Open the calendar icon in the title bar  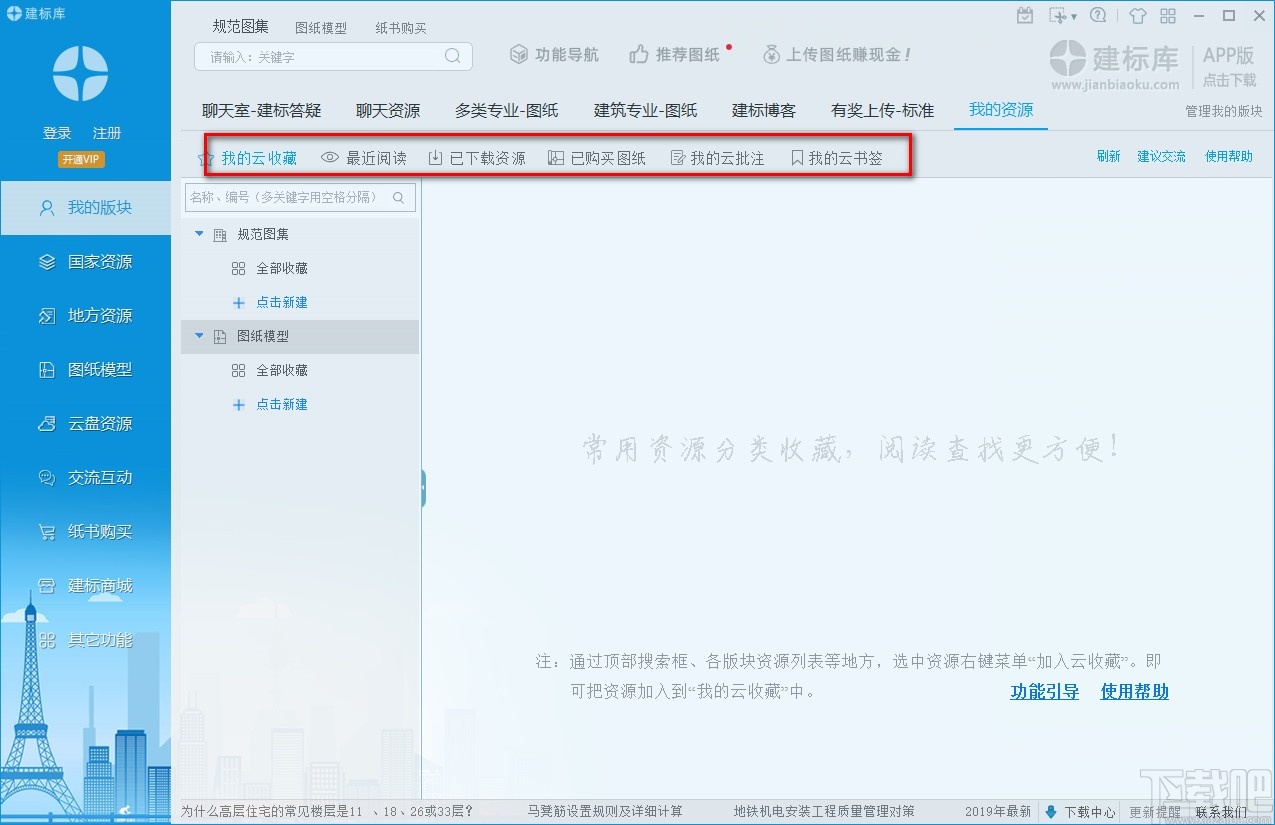(1025, 15)
